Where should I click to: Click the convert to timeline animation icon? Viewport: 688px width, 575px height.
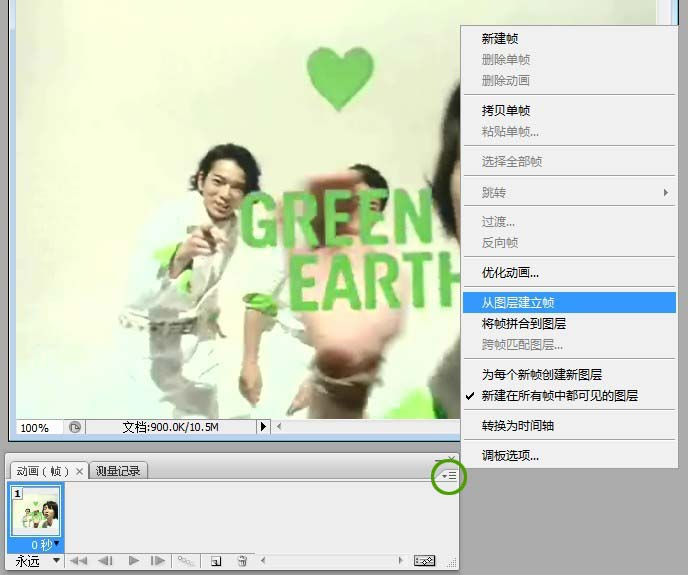pyautogui.click(x=424, y=561)
